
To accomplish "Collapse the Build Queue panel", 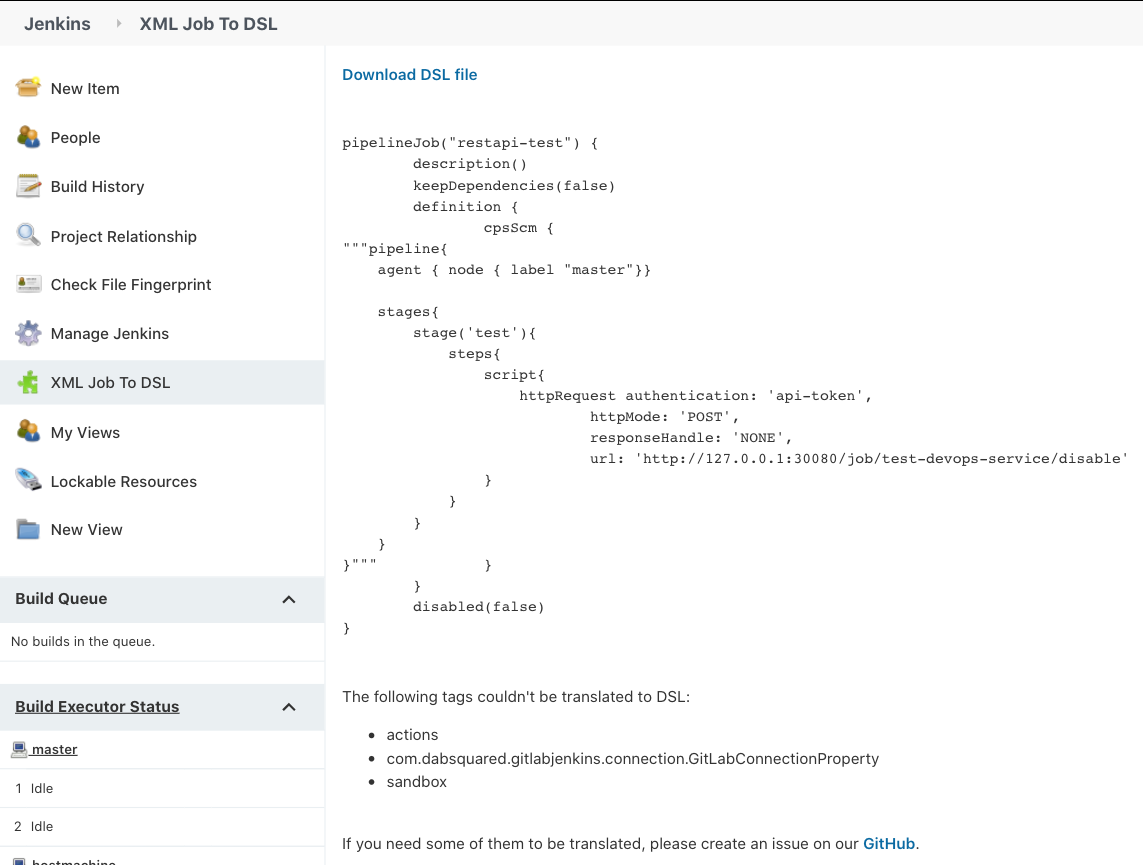I will point(289,599).
